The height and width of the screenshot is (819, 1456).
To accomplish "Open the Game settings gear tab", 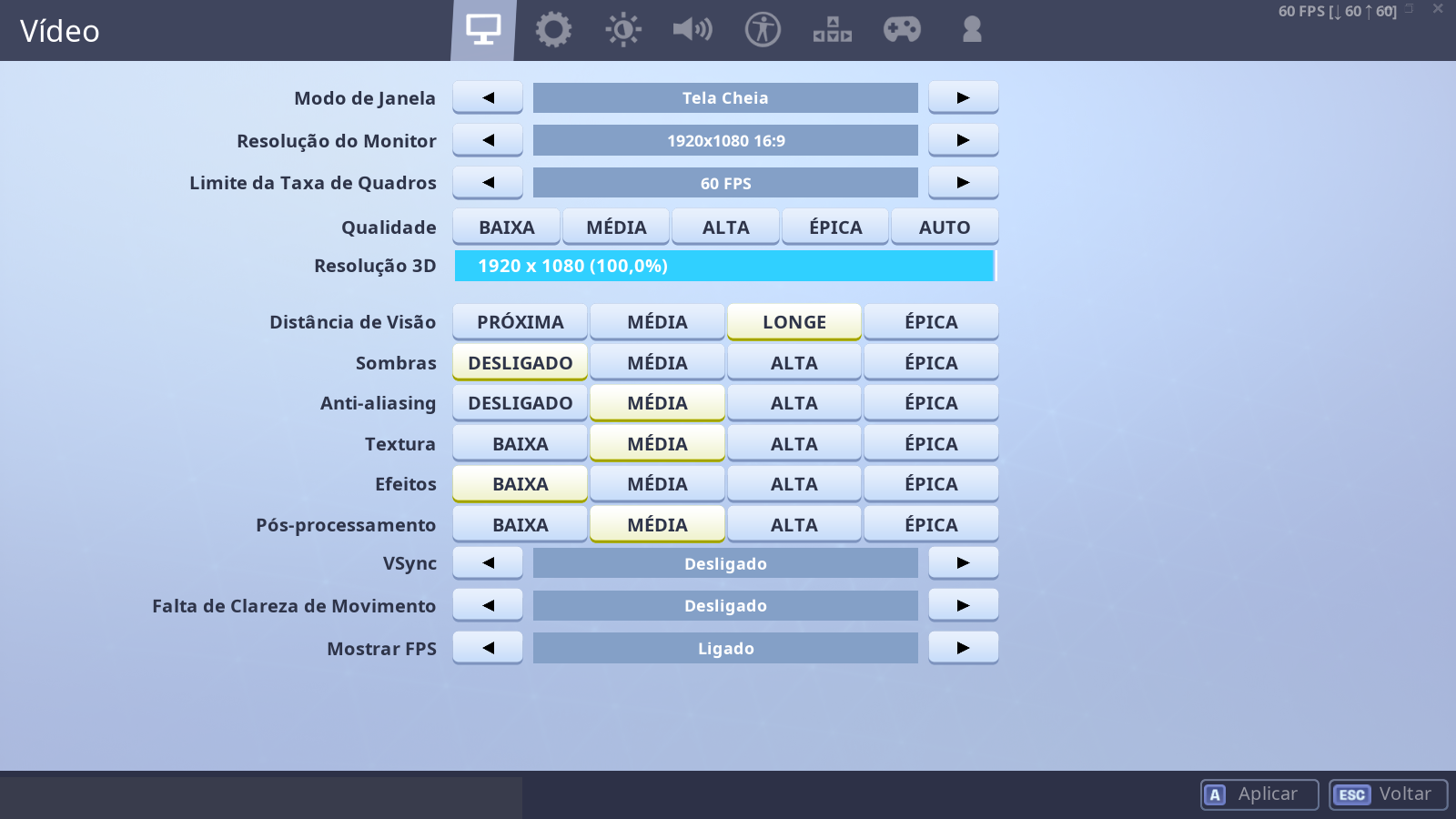I will (553, 30).
